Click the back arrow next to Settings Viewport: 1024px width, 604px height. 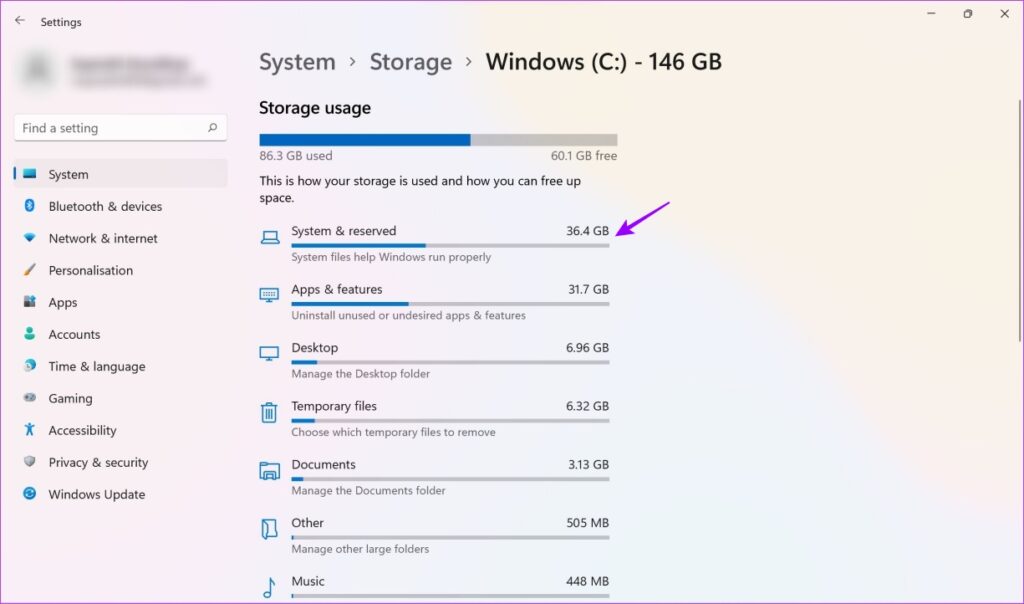(x=20, y=21)
